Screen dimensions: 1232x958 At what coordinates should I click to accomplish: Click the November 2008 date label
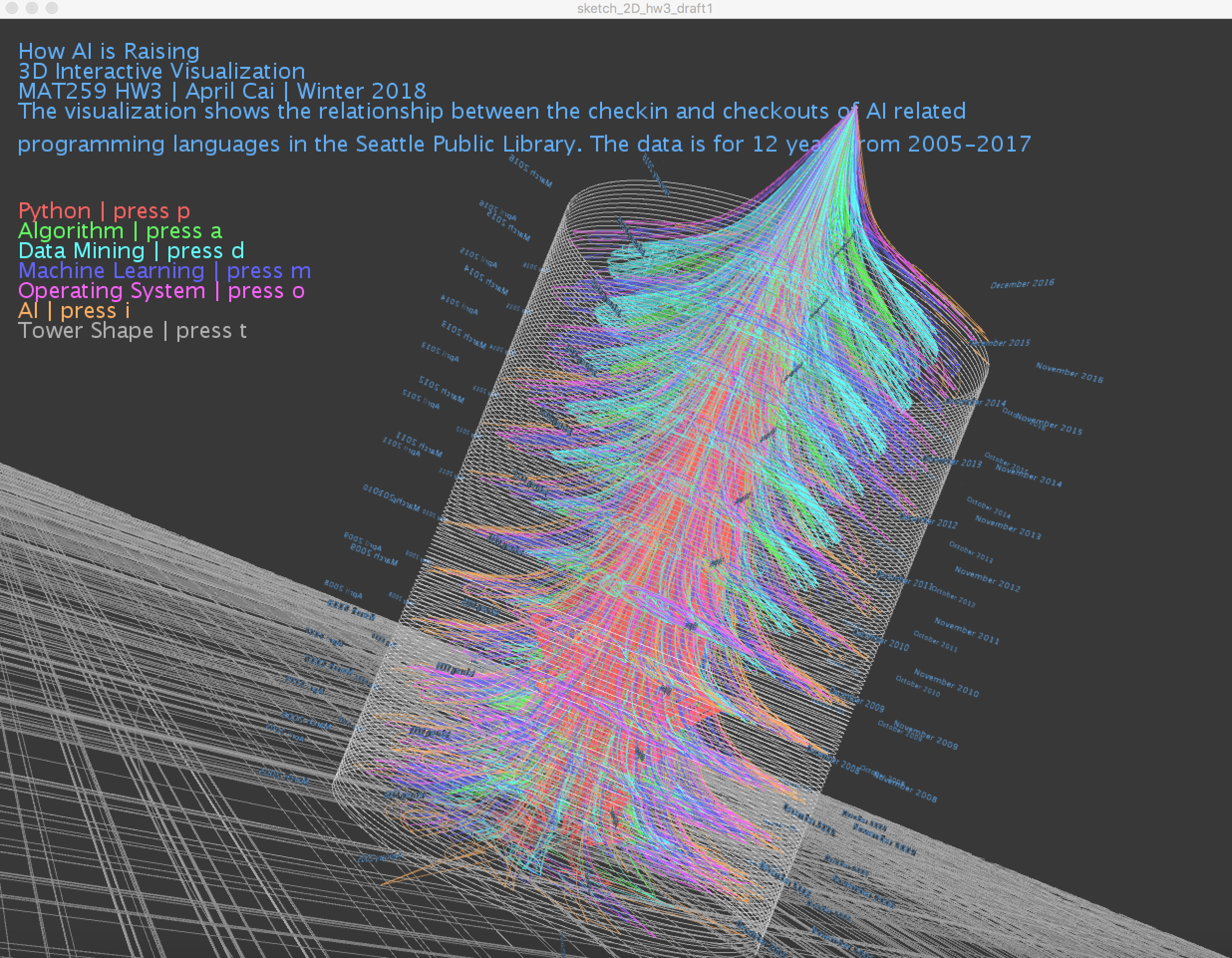904,787
